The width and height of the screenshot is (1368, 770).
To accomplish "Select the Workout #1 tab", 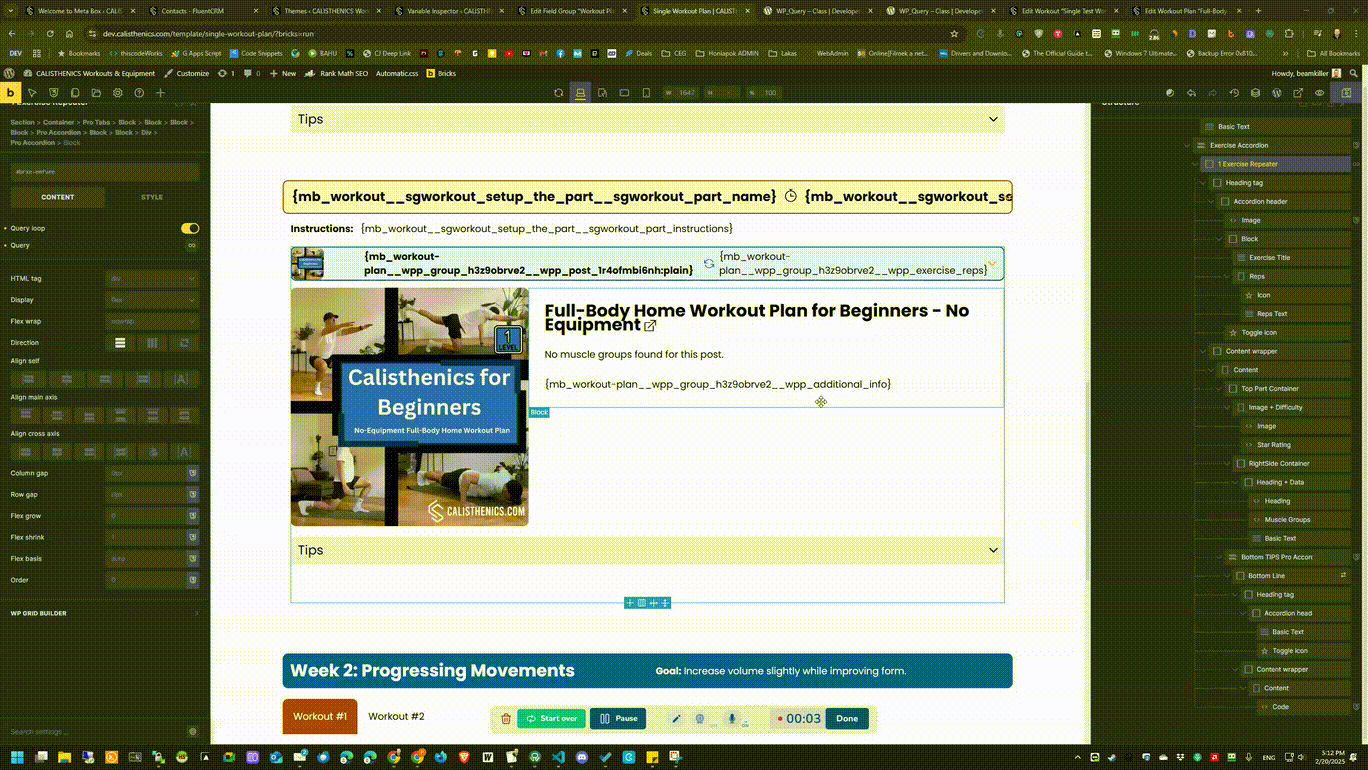I will (x=320, y=716).
